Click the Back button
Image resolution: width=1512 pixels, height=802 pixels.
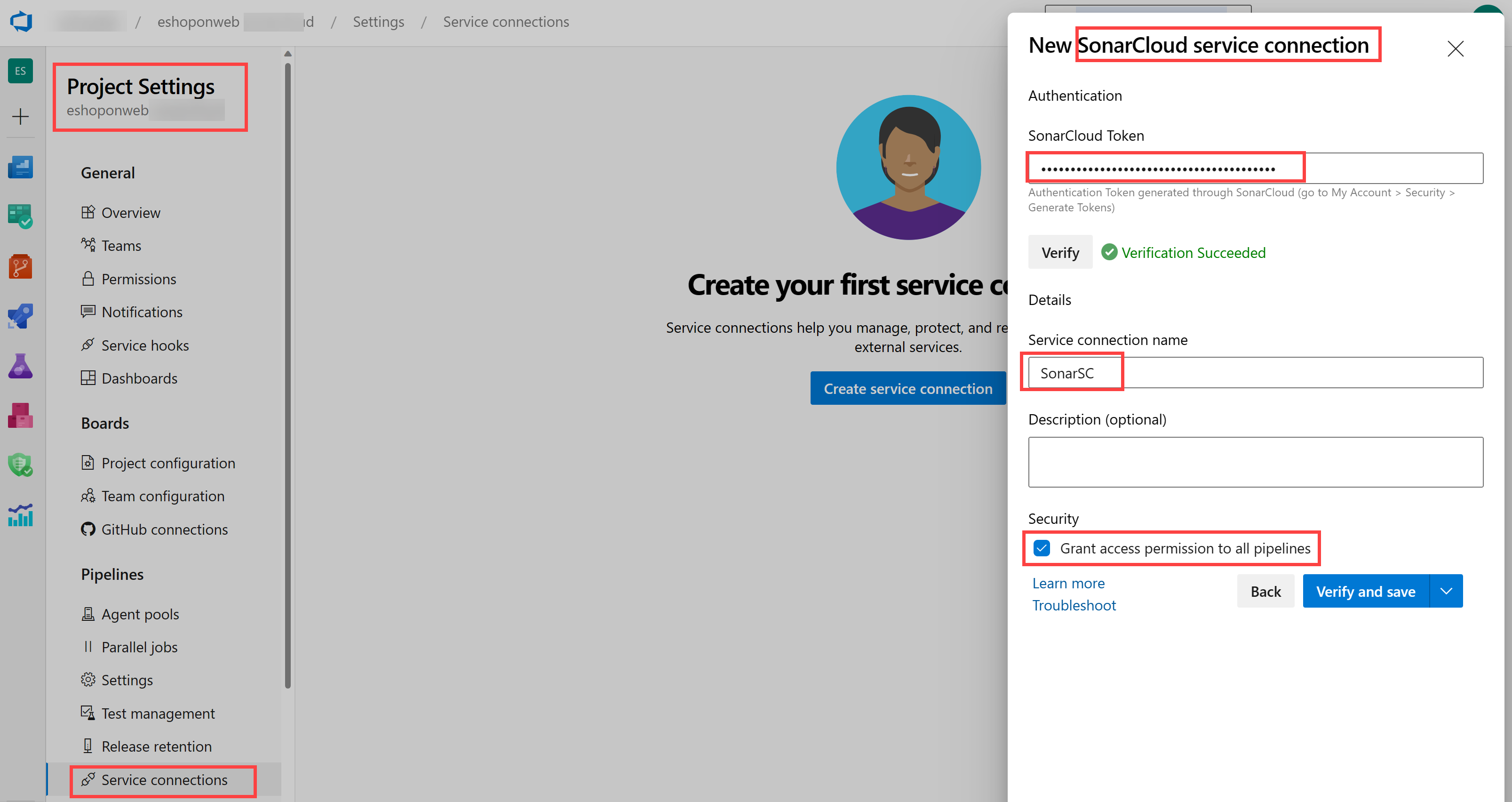(x=1265, y=591)
